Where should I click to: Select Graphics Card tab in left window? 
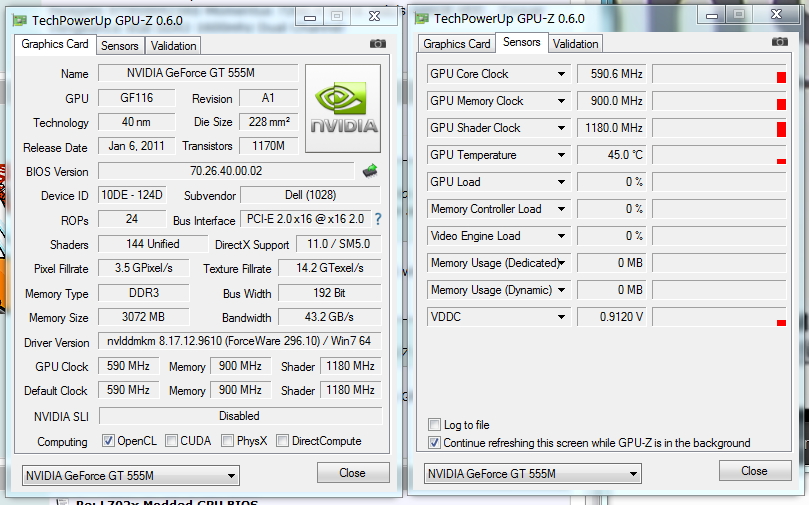55,44
